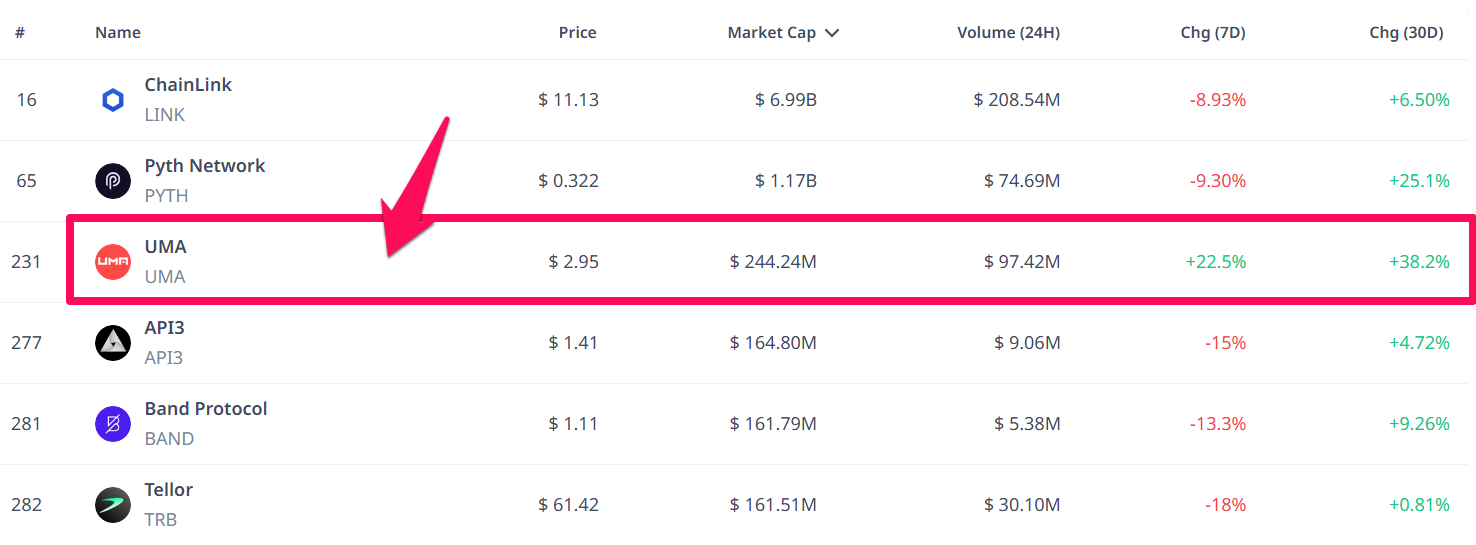Click the red UMA logo icon
The image size is (1476, 545).
point(113,262)
